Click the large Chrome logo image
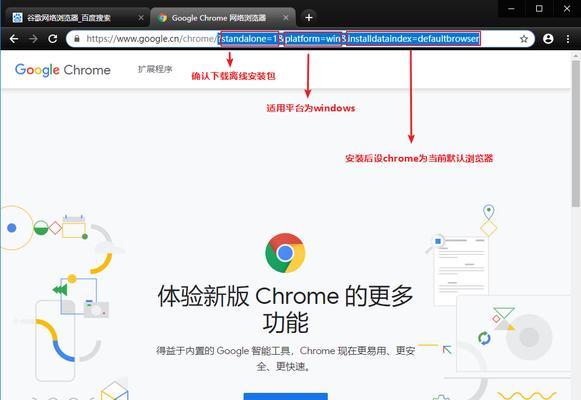The width and height of the screenshot is (581, 400). click(285, 253)
